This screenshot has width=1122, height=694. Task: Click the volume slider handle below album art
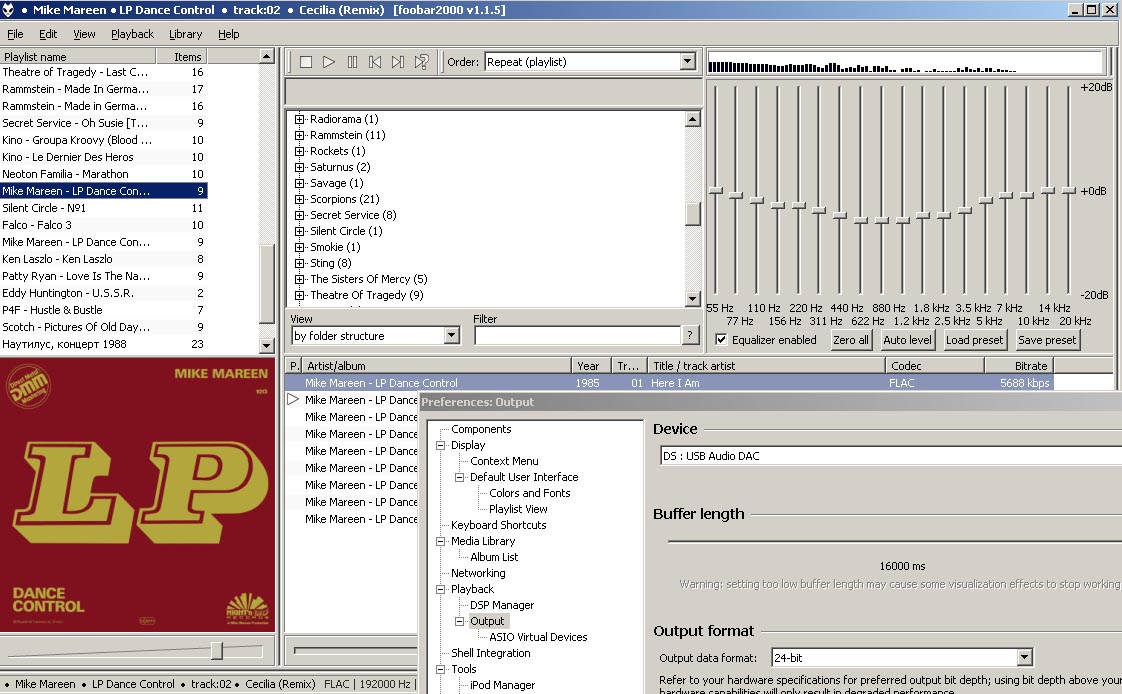217,650
